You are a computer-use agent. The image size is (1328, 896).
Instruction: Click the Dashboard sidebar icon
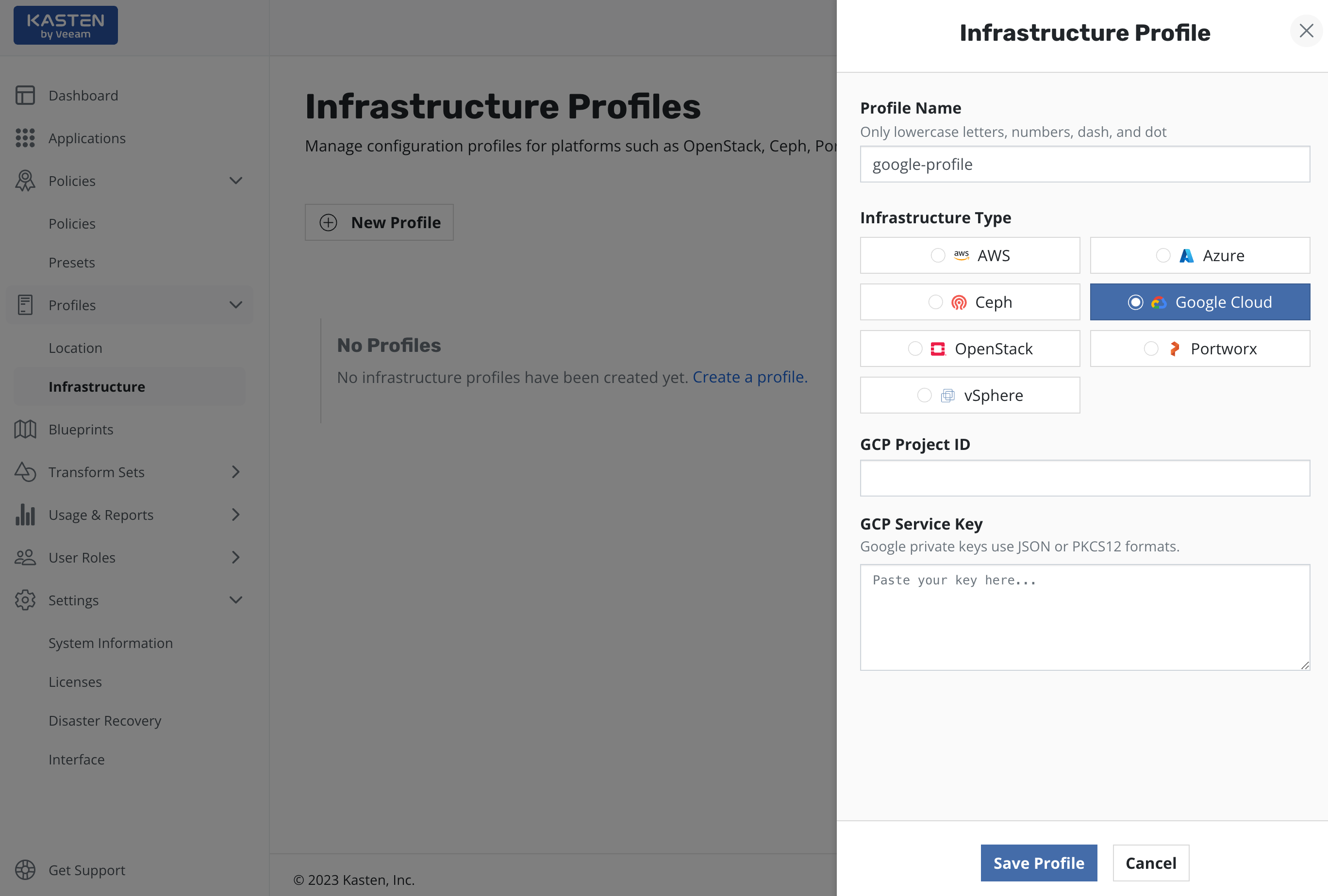point(25,96)
